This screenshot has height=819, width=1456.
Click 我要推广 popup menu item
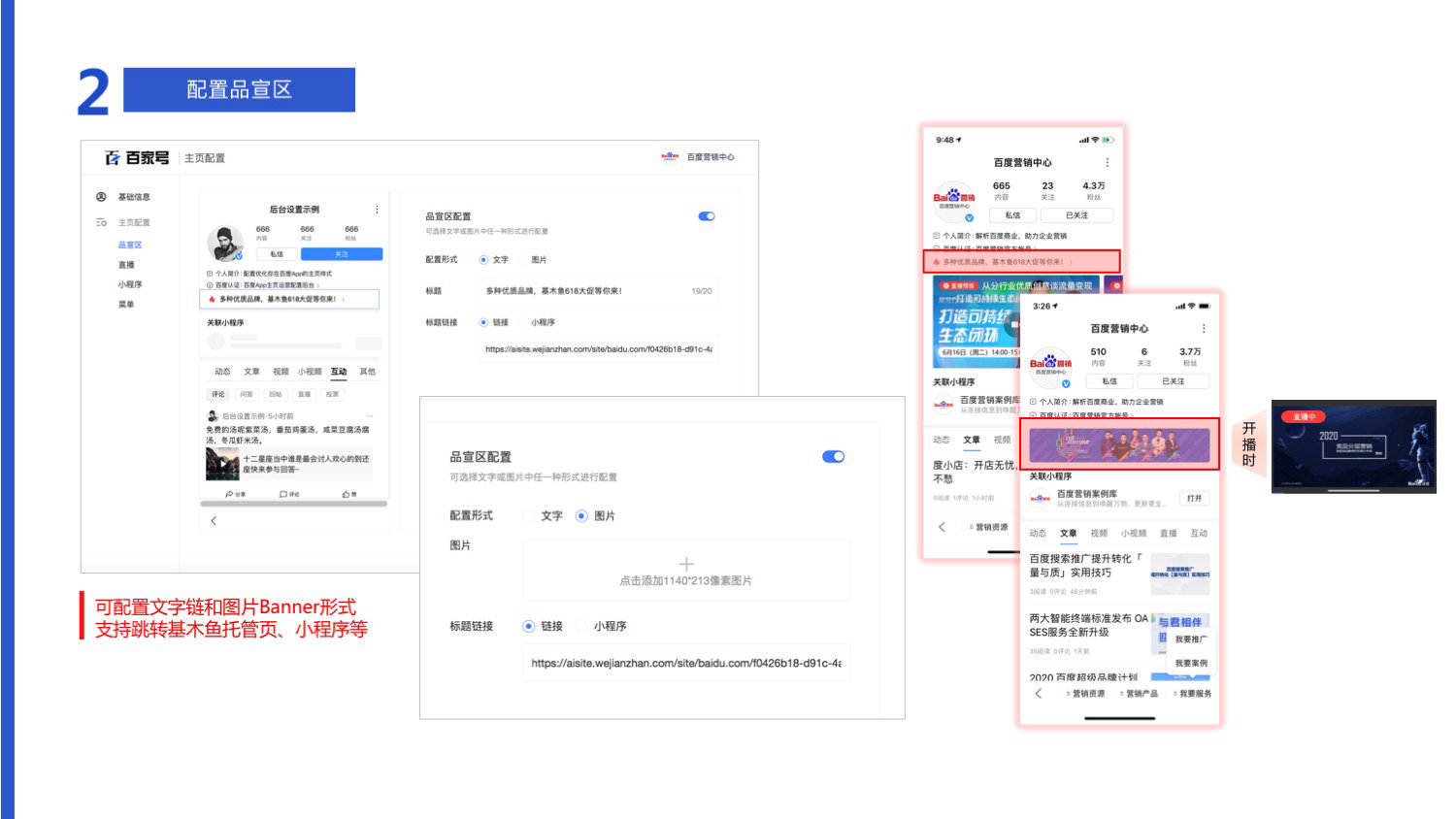click(1191, 639)
